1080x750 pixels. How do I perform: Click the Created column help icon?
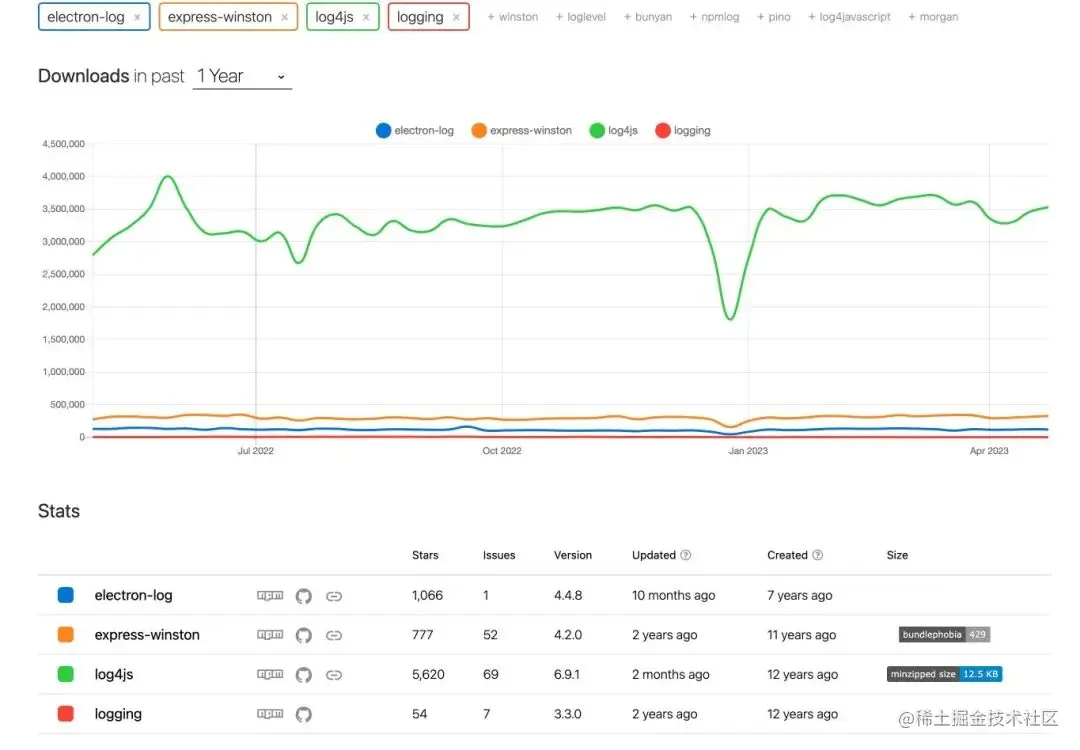click(x=818, y=555)
